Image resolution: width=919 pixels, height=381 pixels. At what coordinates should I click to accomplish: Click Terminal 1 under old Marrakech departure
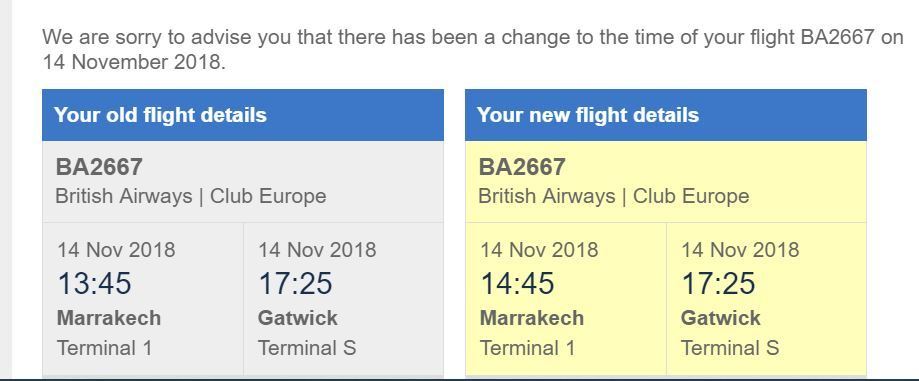pyautogui.click(x=104, y=348)
